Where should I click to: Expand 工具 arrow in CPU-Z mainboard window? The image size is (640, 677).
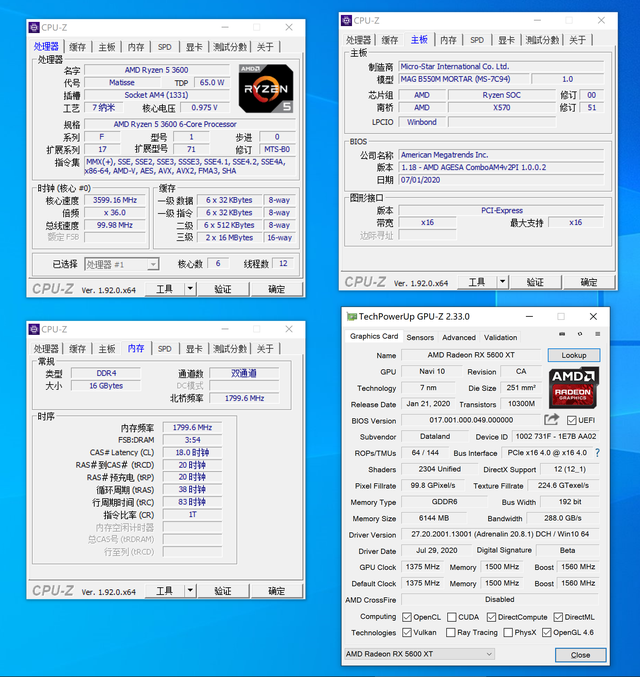(503, 282)
